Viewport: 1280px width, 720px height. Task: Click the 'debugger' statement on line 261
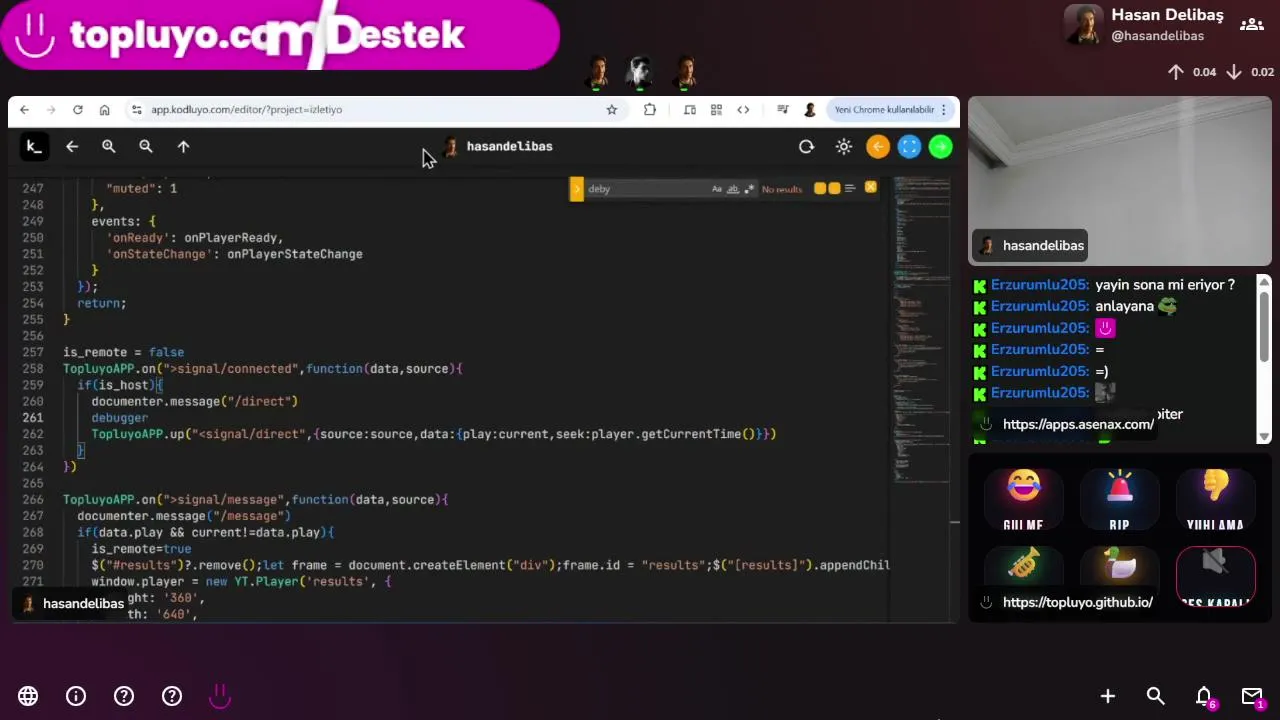[119, 418]
